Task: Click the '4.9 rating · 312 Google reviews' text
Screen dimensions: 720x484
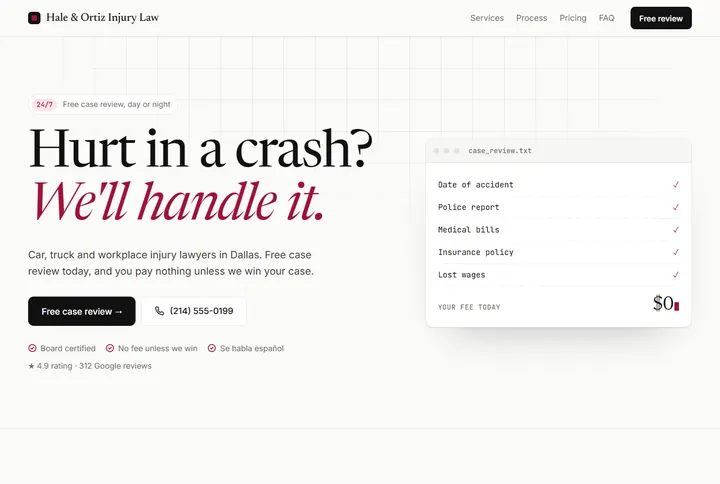Action: point(94,366)
